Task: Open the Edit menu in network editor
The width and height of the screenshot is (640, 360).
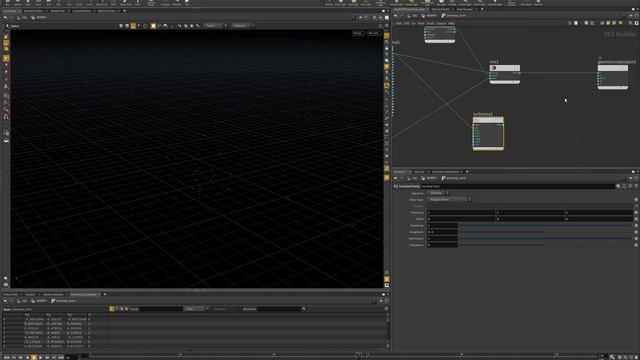Action: coord(407,23)
